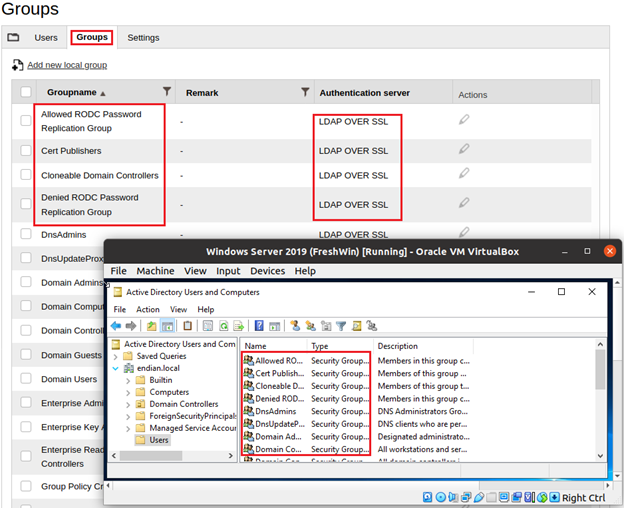Click the audio speaker icon in VirtualBox status bar
The height and width of the screenshot is (508, 624).
[x=453, y=497]
